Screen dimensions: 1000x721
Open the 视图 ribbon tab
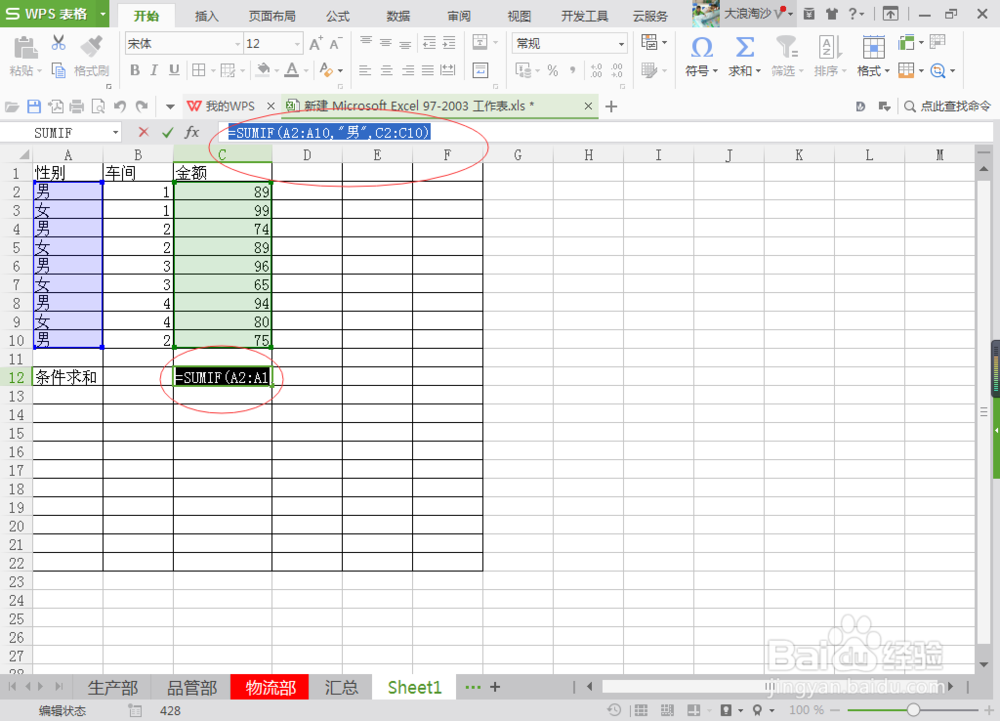(x=519, y=16)
